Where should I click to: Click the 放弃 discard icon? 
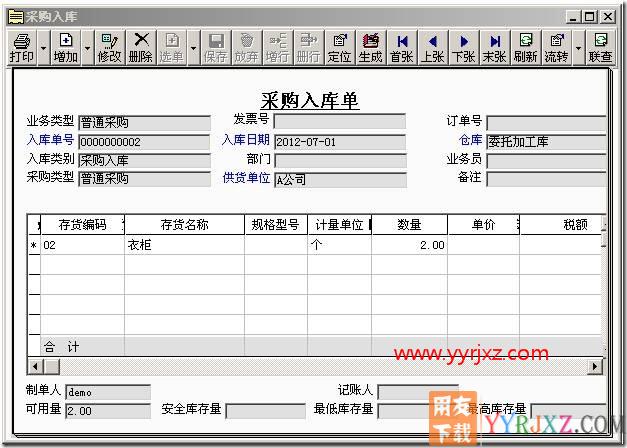coord(247,48)
